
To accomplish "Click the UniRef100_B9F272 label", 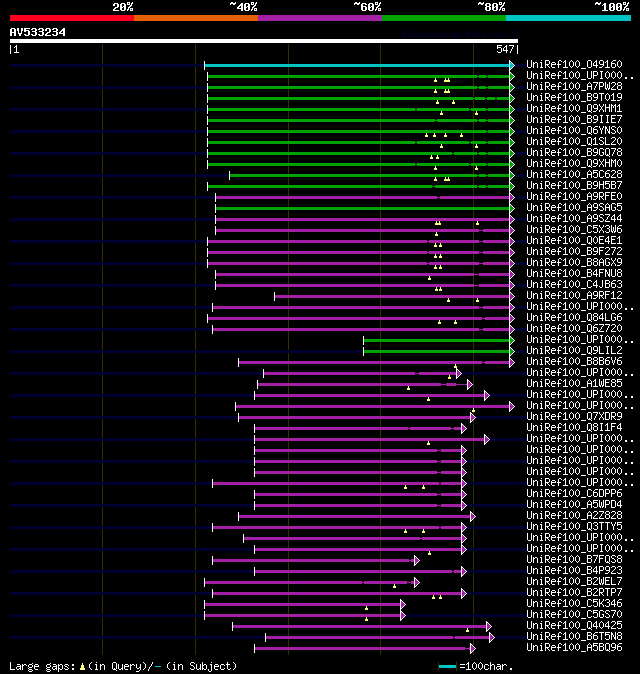I will 574,251.
